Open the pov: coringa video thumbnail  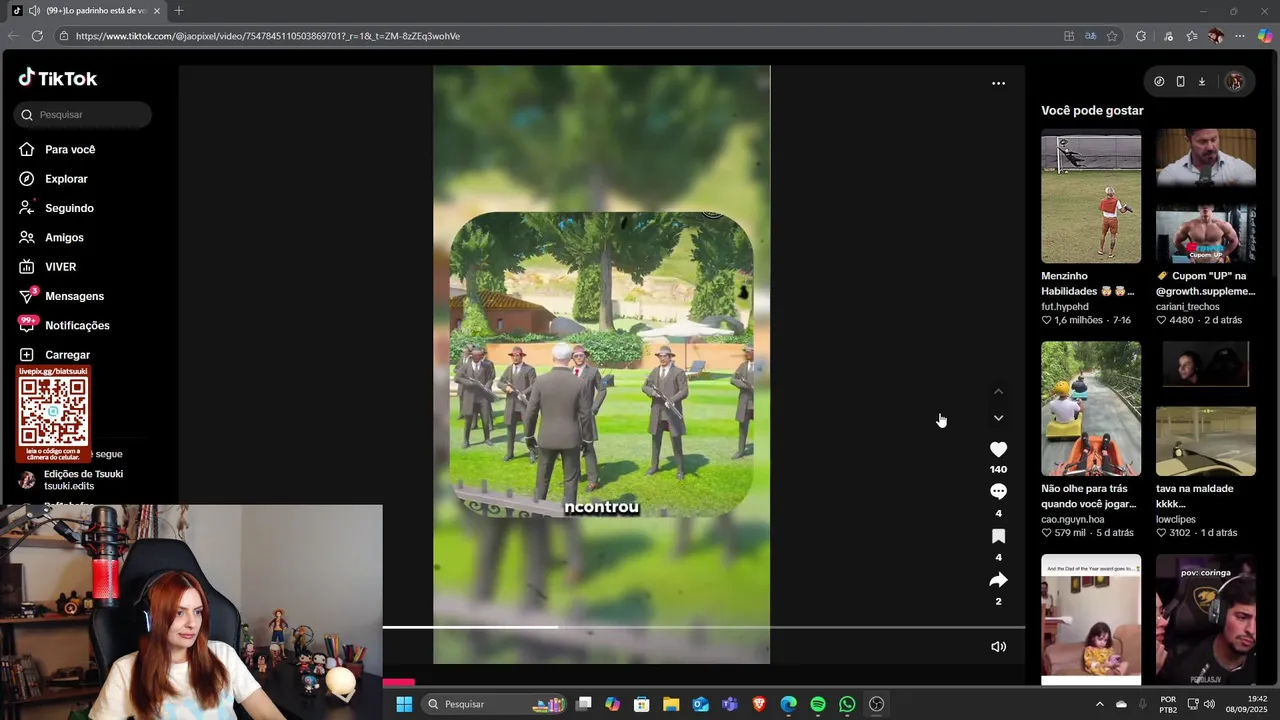pyautogui.click(x=1206, y=620)
